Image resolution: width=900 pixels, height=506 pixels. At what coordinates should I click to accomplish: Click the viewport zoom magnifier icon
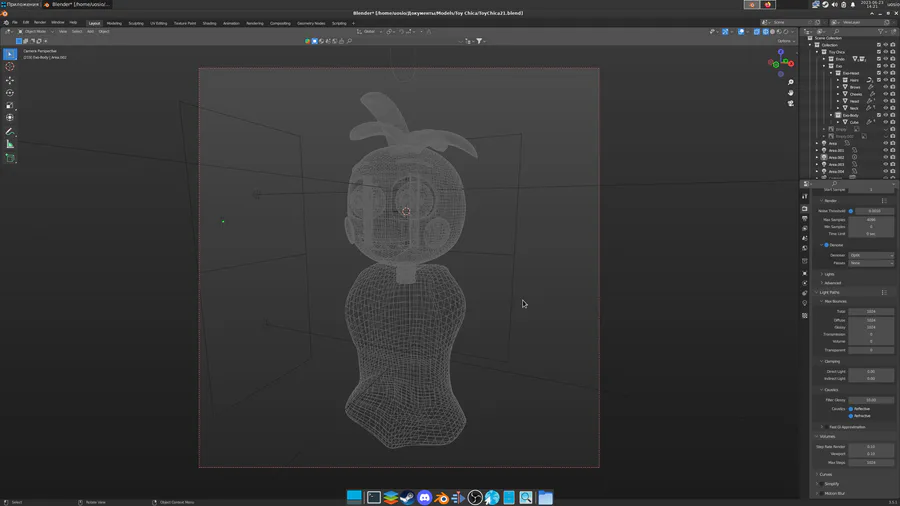[x=790, y=83]
